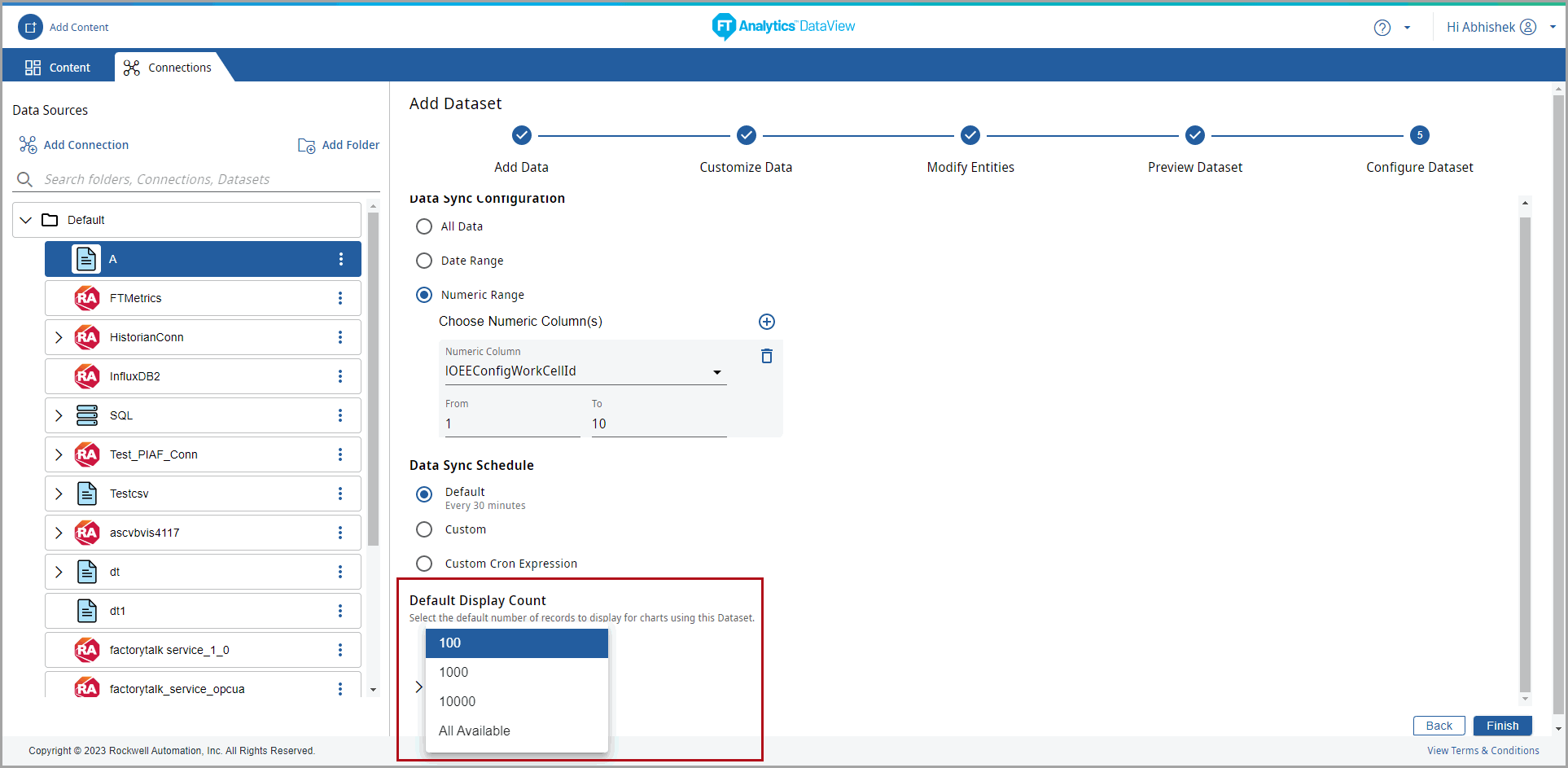Open three-dot menu for InfluxDB2
The width and height of the screenshot is (1568, 768).
pyautogui.click(x=340, y=376)
